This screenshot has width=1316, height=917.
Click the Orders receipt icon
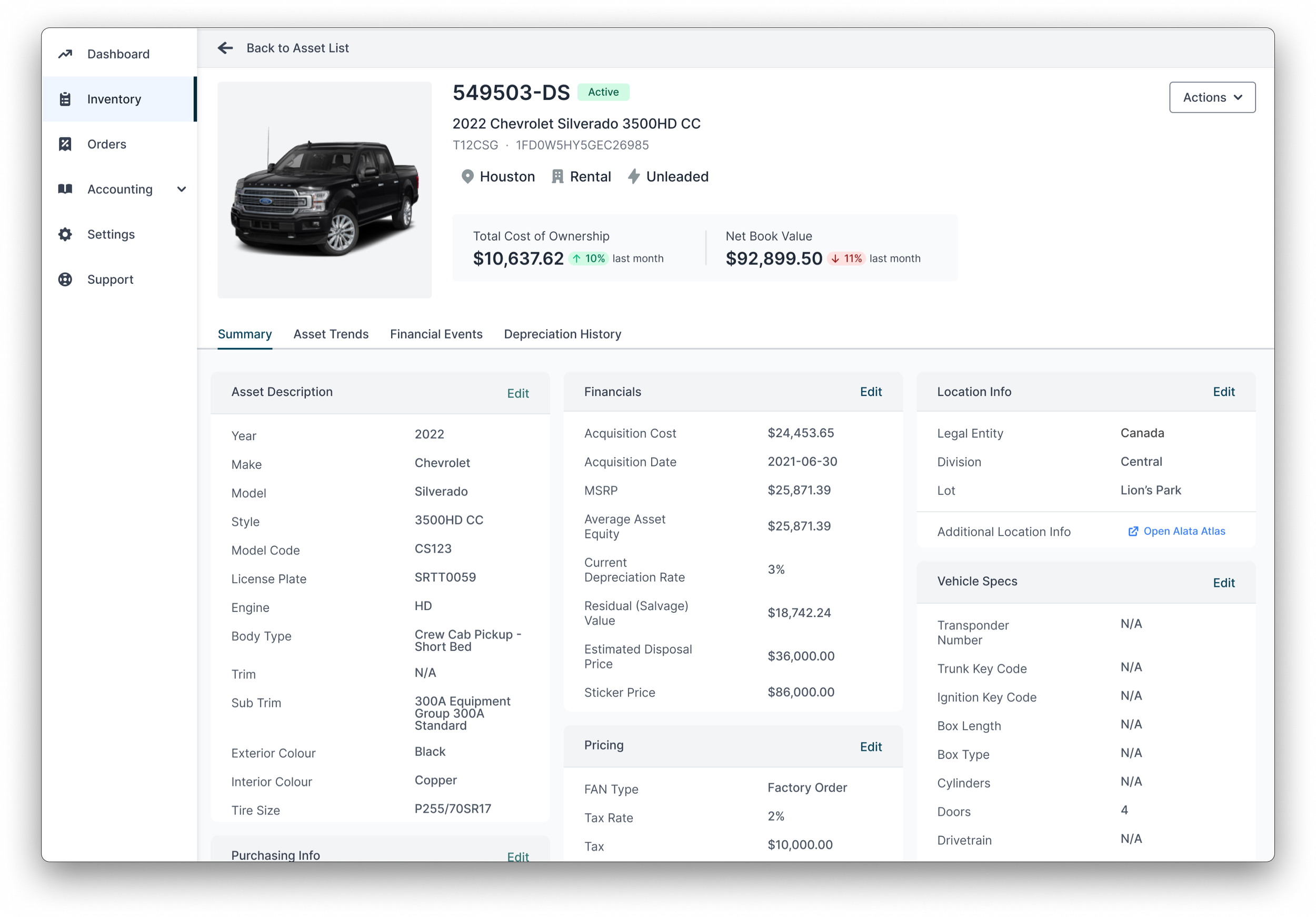tap(65, 144)
